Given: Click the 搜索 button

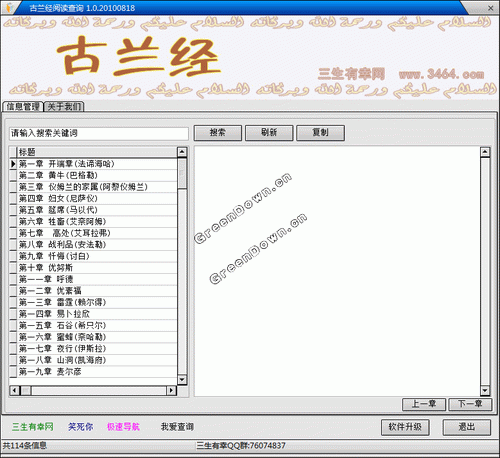Looking at the screenshot, I should point(218,133).
